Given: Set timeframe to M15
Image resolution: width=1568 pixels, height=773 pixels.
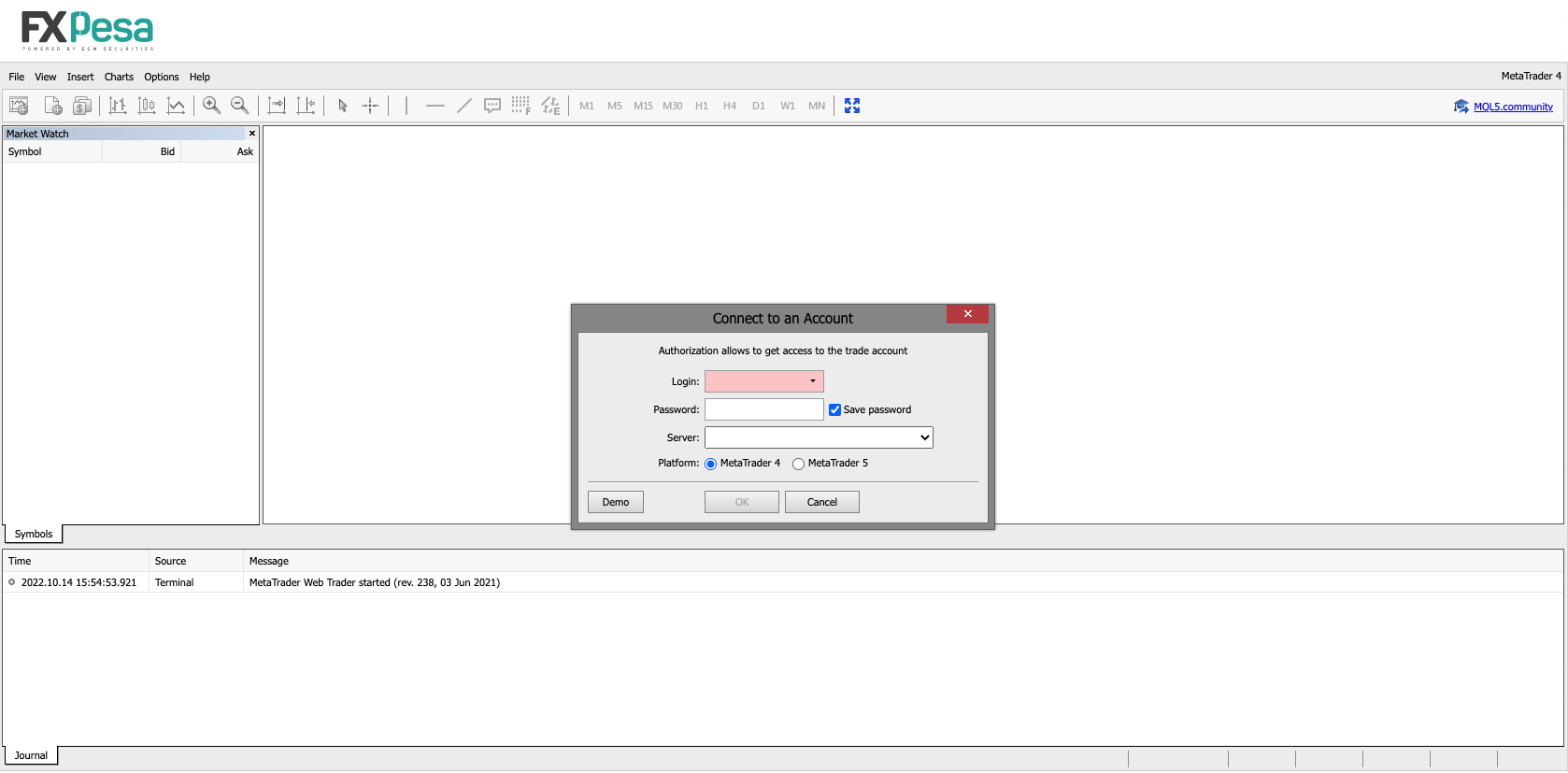Looking at the screenshot, I should coord(644,106).
